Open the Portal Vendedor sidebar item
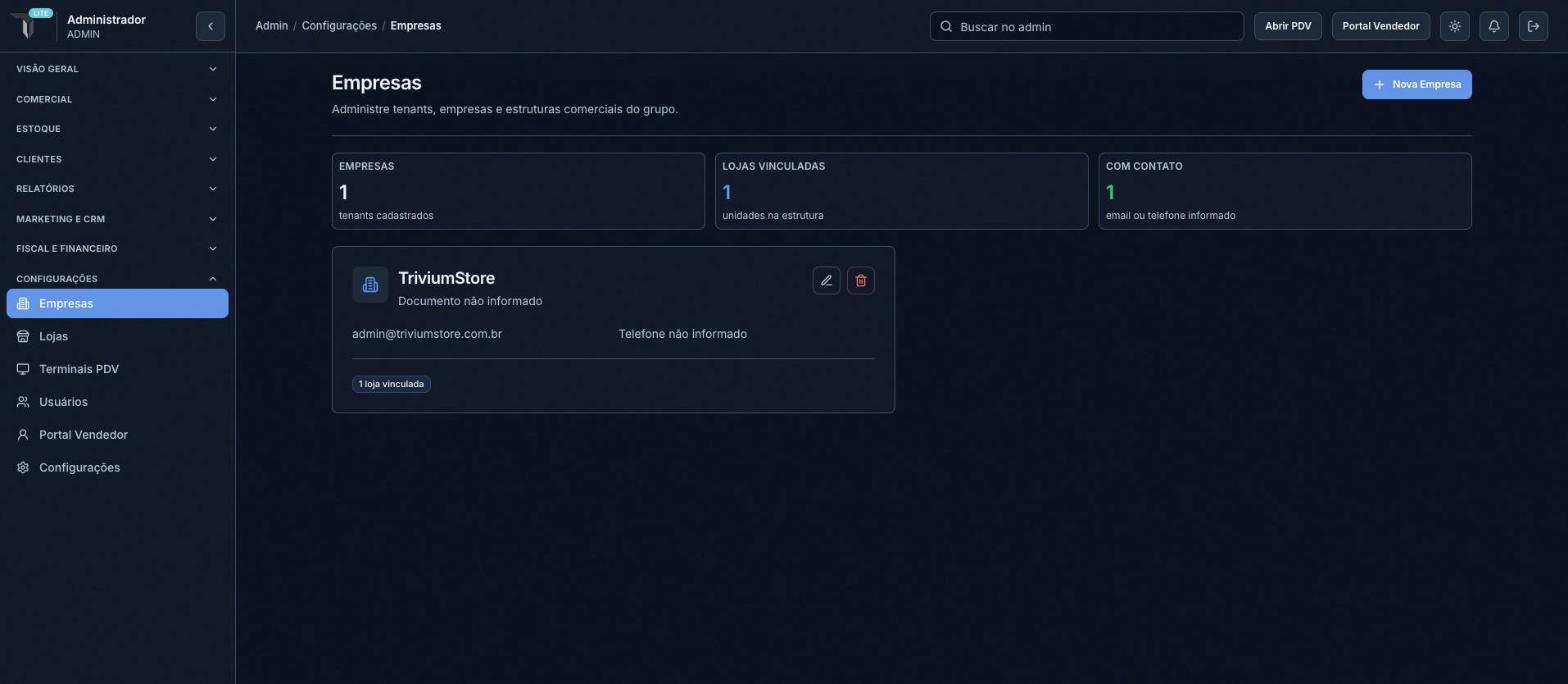 click(117, 435)
